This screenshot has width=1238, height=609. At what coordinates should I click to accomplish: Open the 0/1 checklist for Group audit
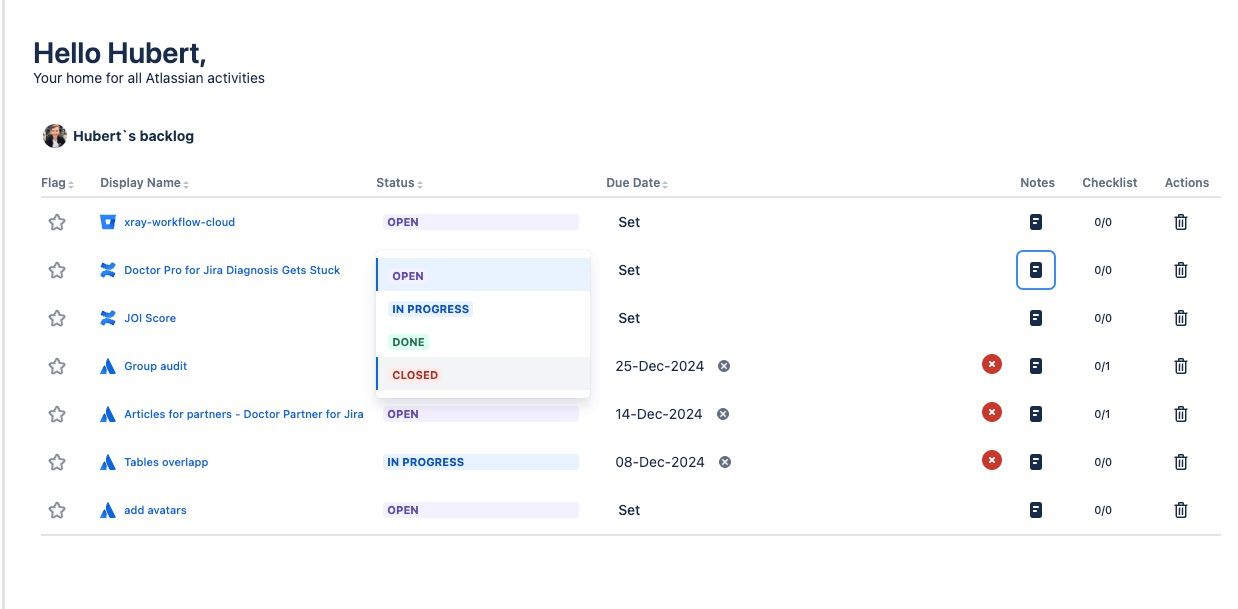(1102, 366)
